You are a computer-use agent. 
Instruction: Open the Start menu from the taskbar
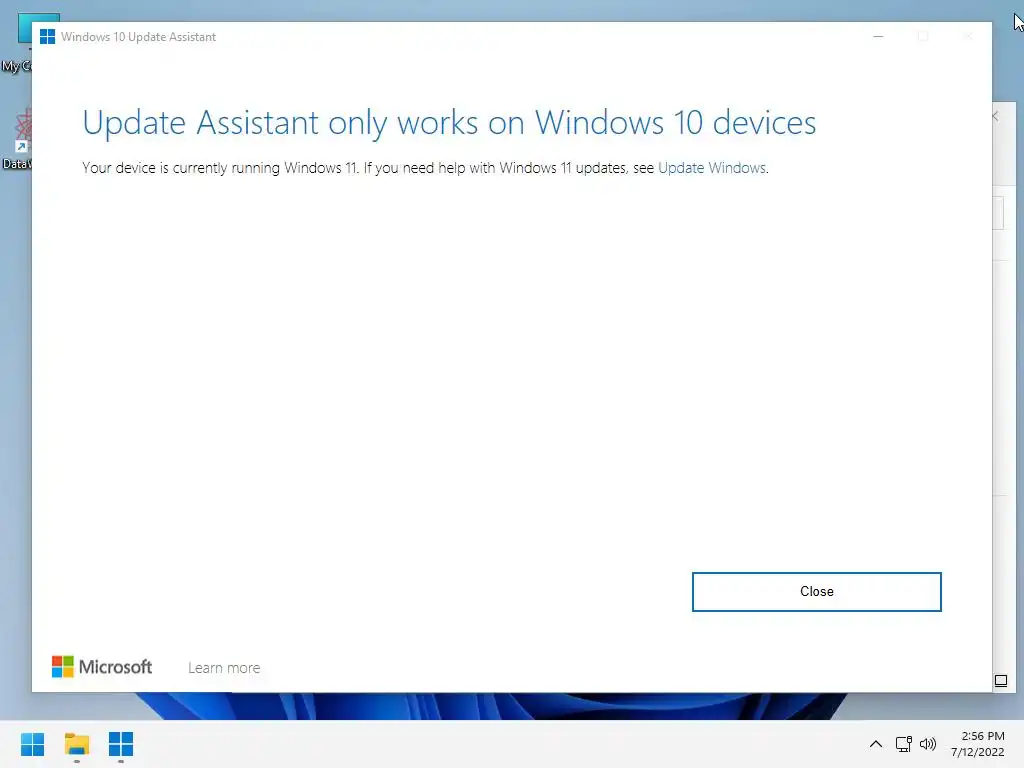click(32, 744)
